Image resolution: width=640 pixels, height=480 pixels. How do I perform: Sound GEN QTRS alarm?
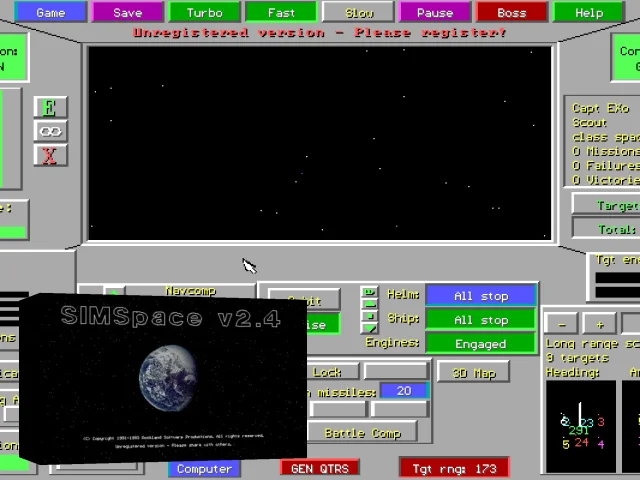320,469
